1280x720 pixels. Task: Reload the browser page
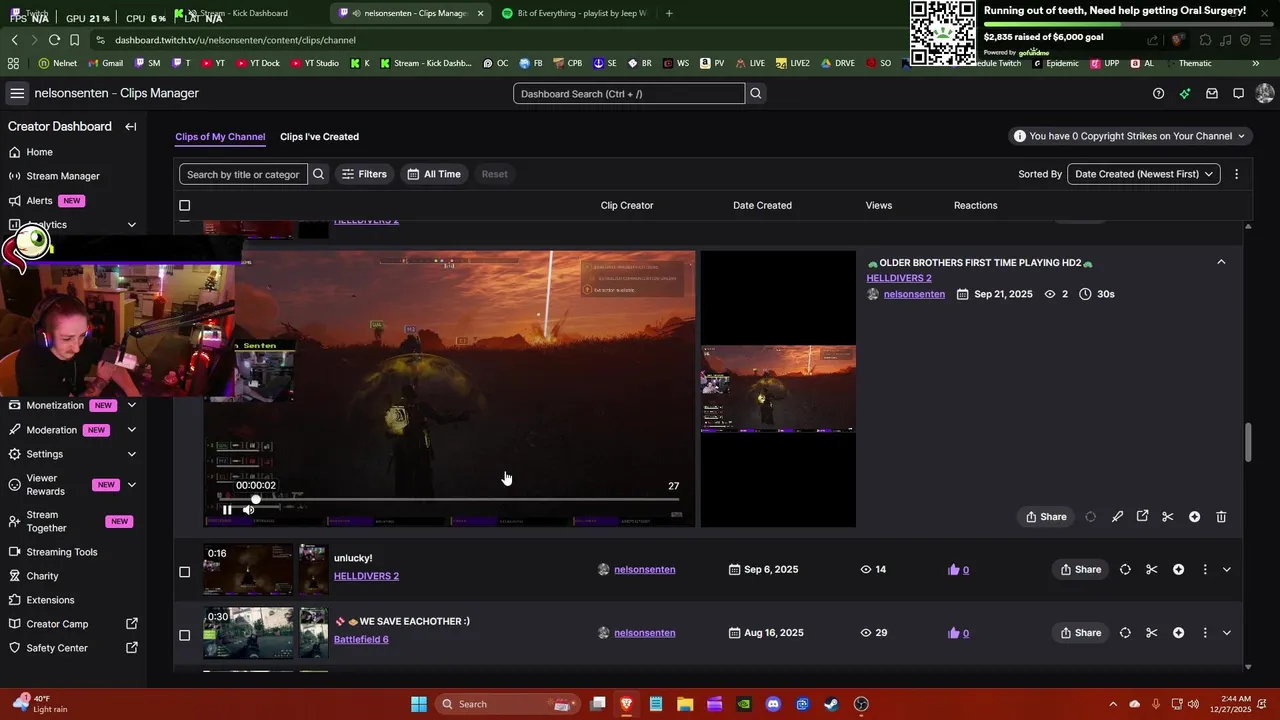coord(54,40)
